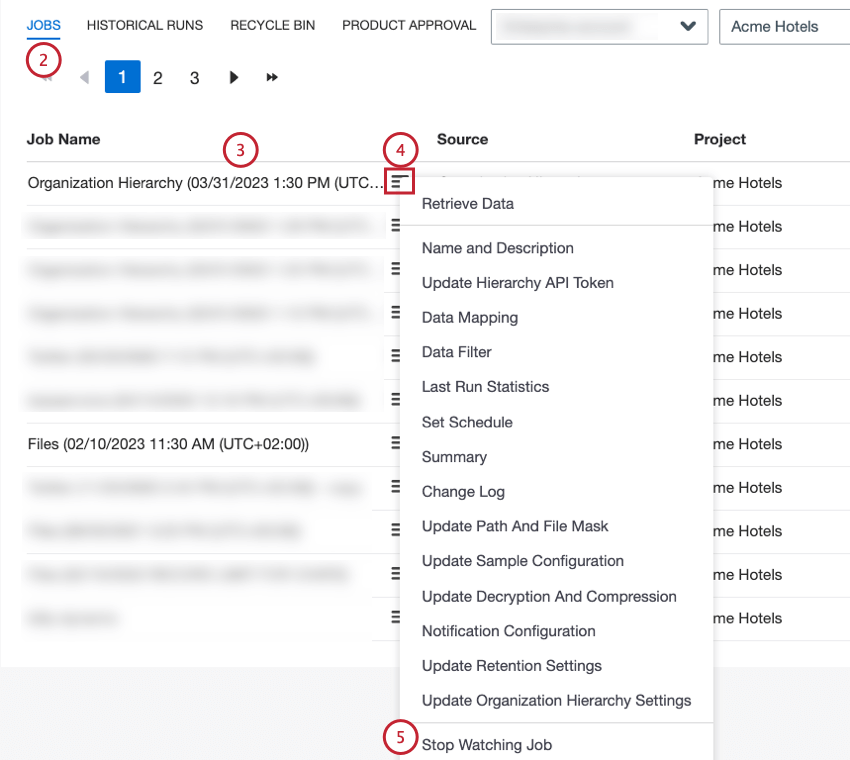Open the RECYCLE BIN tab

273,25
